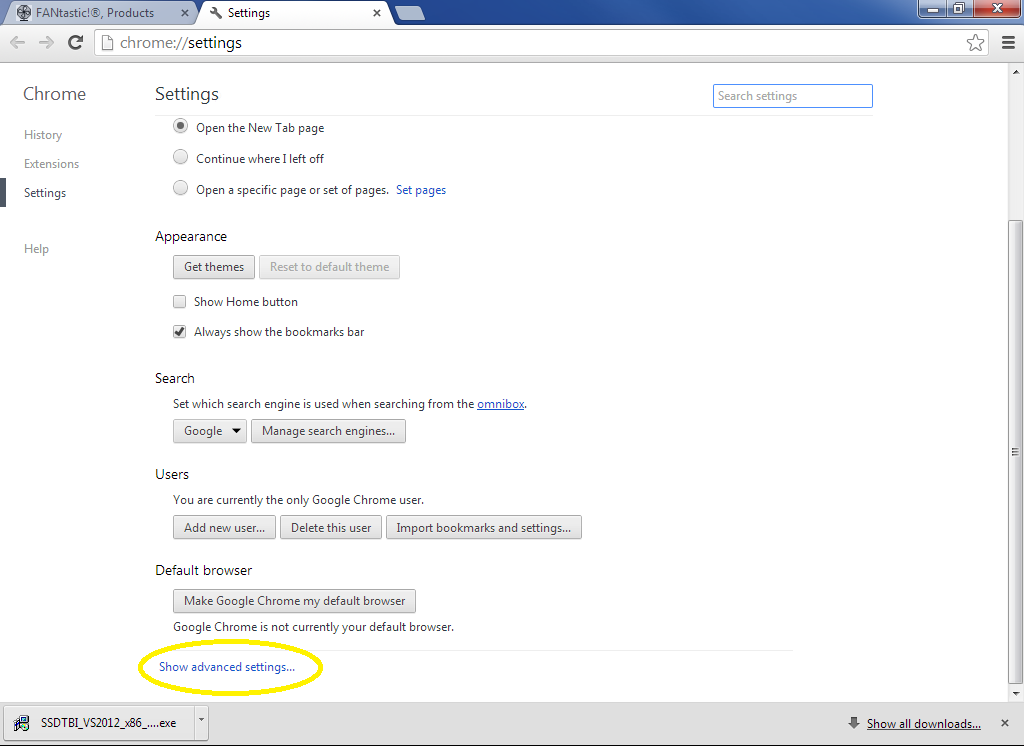This screenshot has height=748, width=1024.
Task: Click the vertical scrollbar thumb
Action: 1016,452
